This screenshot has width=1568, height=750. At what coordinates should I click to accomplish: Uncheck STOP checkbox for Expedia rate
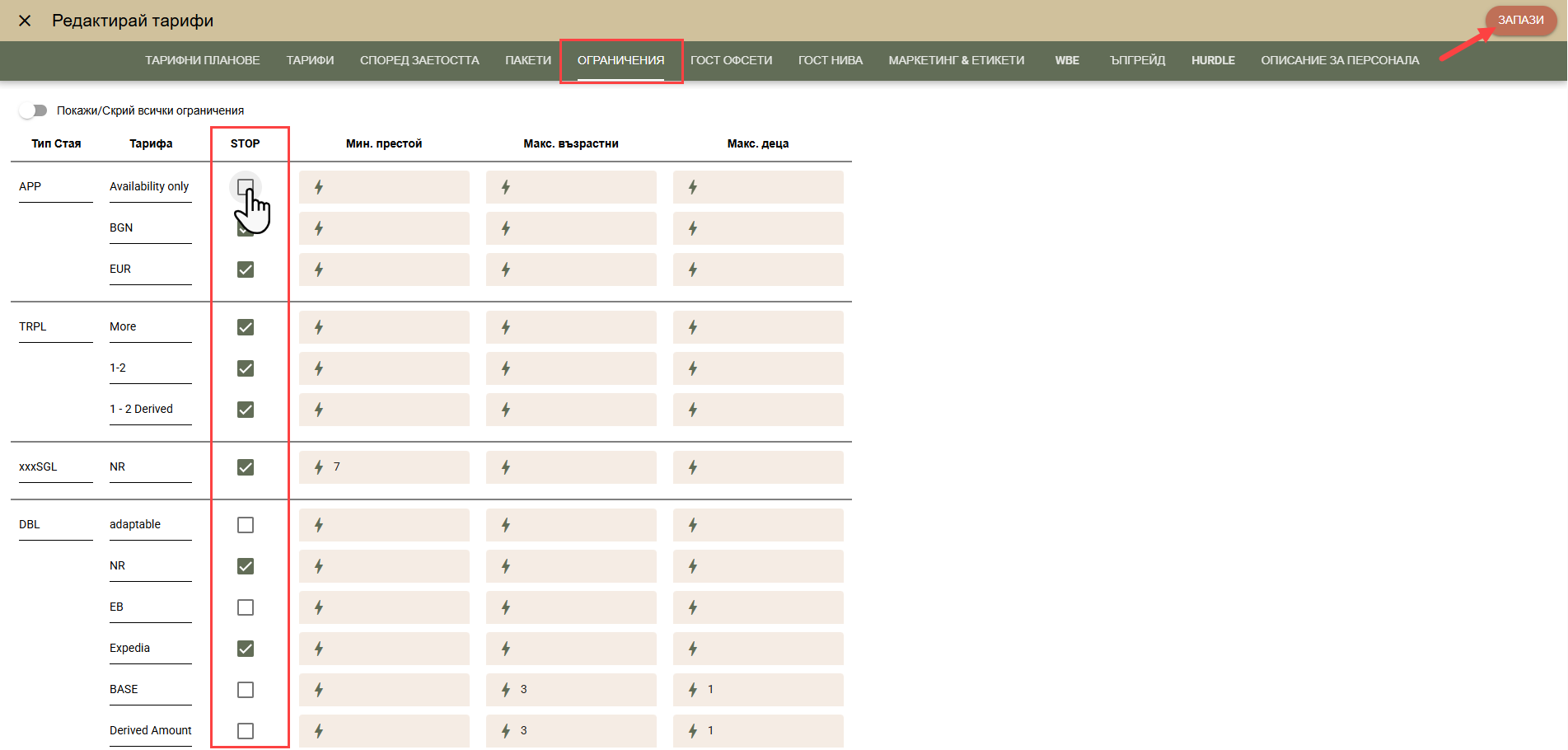pos(246,649)
